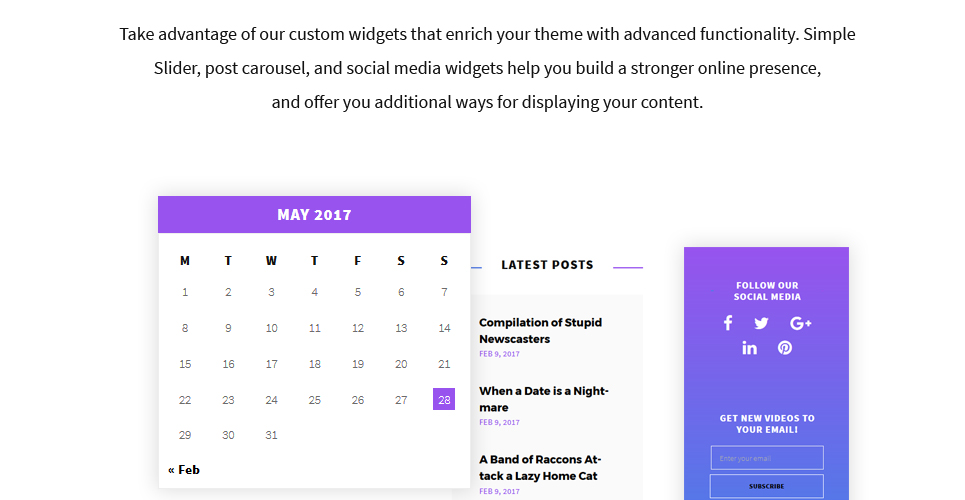Image resolution: width=965 pixels, height=500 pixels.
Task: Select date 10 in the calendar
Action: 271,328
